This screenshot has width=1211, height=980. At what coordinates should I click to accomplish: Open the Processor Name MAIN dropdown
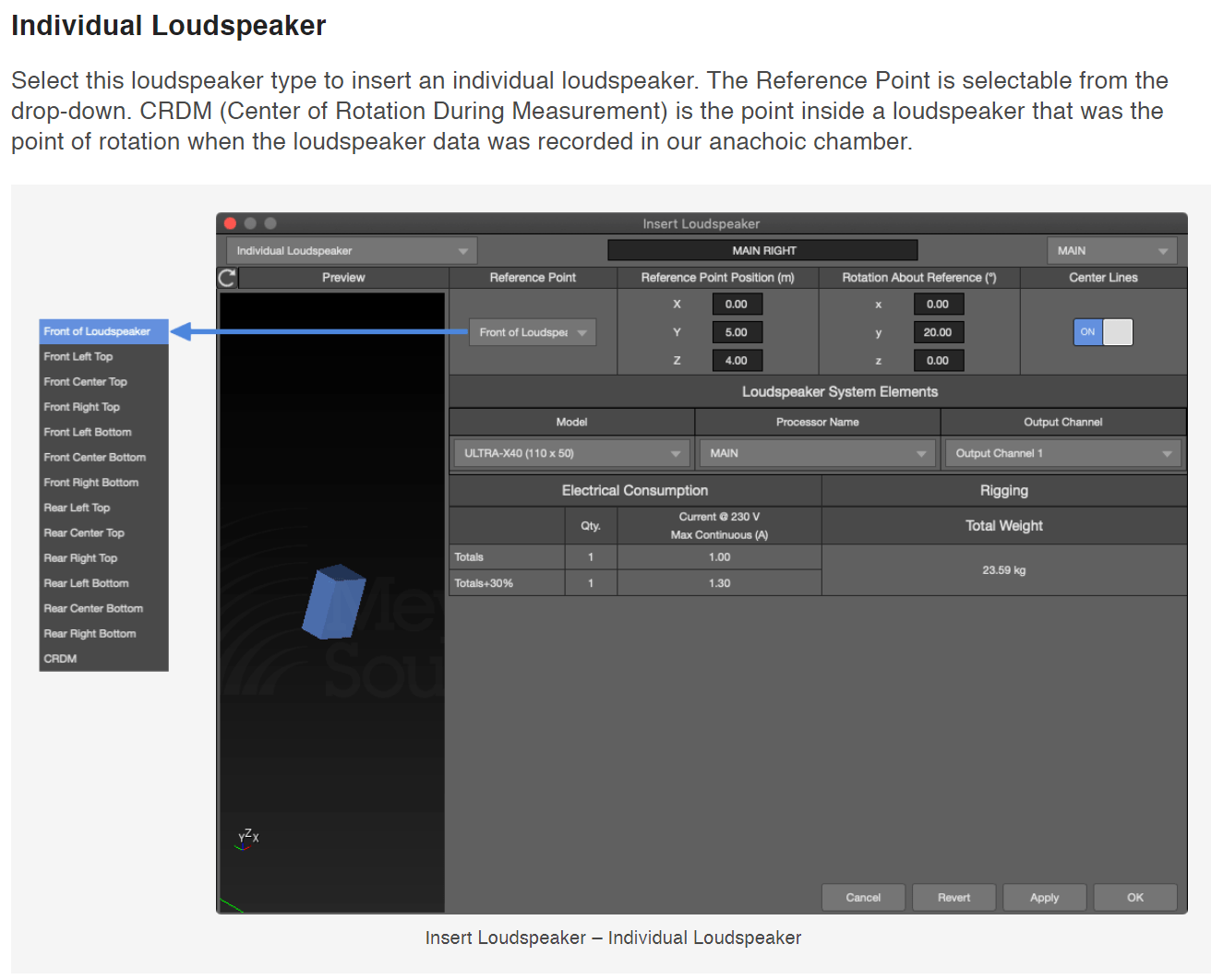(818, 453)
